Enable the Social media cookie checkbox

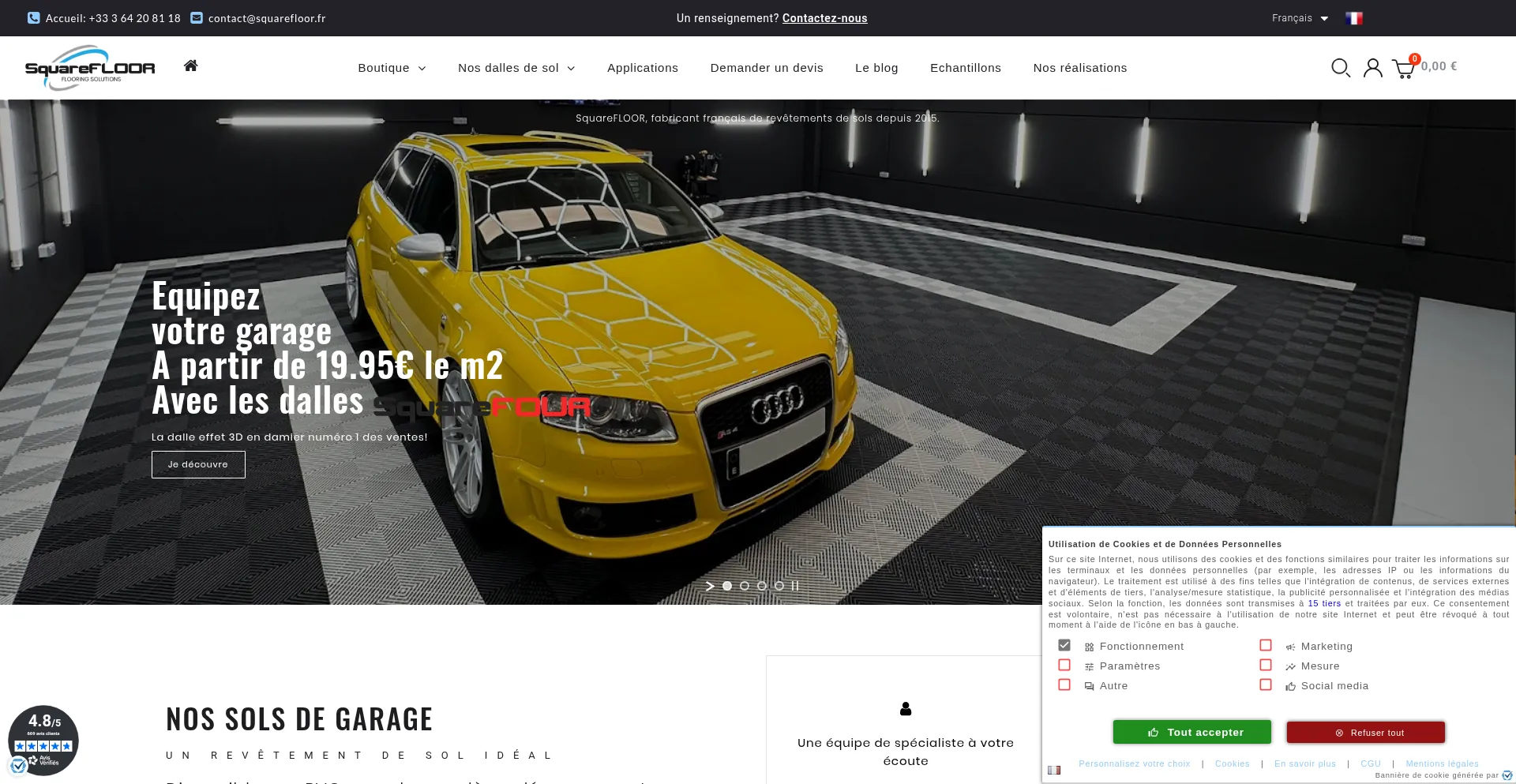click(x=1266, y=685)
